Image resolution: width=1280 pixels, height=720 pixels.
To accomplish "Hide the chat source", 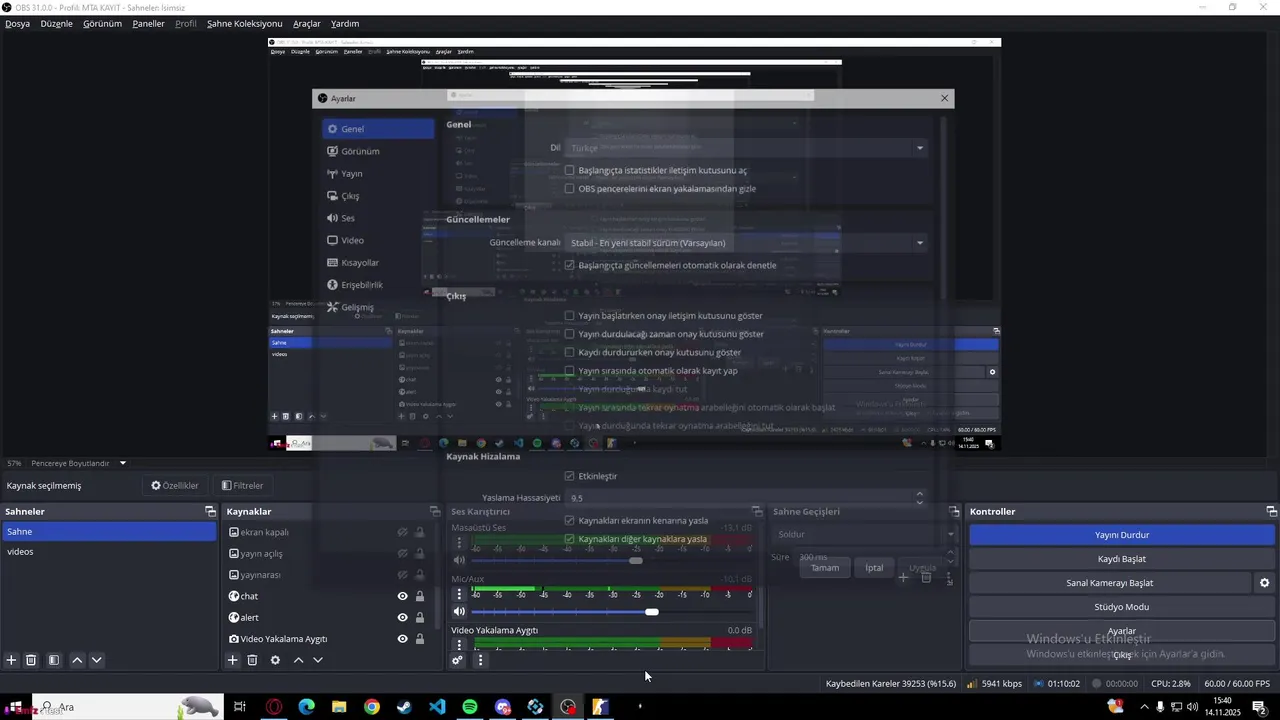I will point(402,596).
